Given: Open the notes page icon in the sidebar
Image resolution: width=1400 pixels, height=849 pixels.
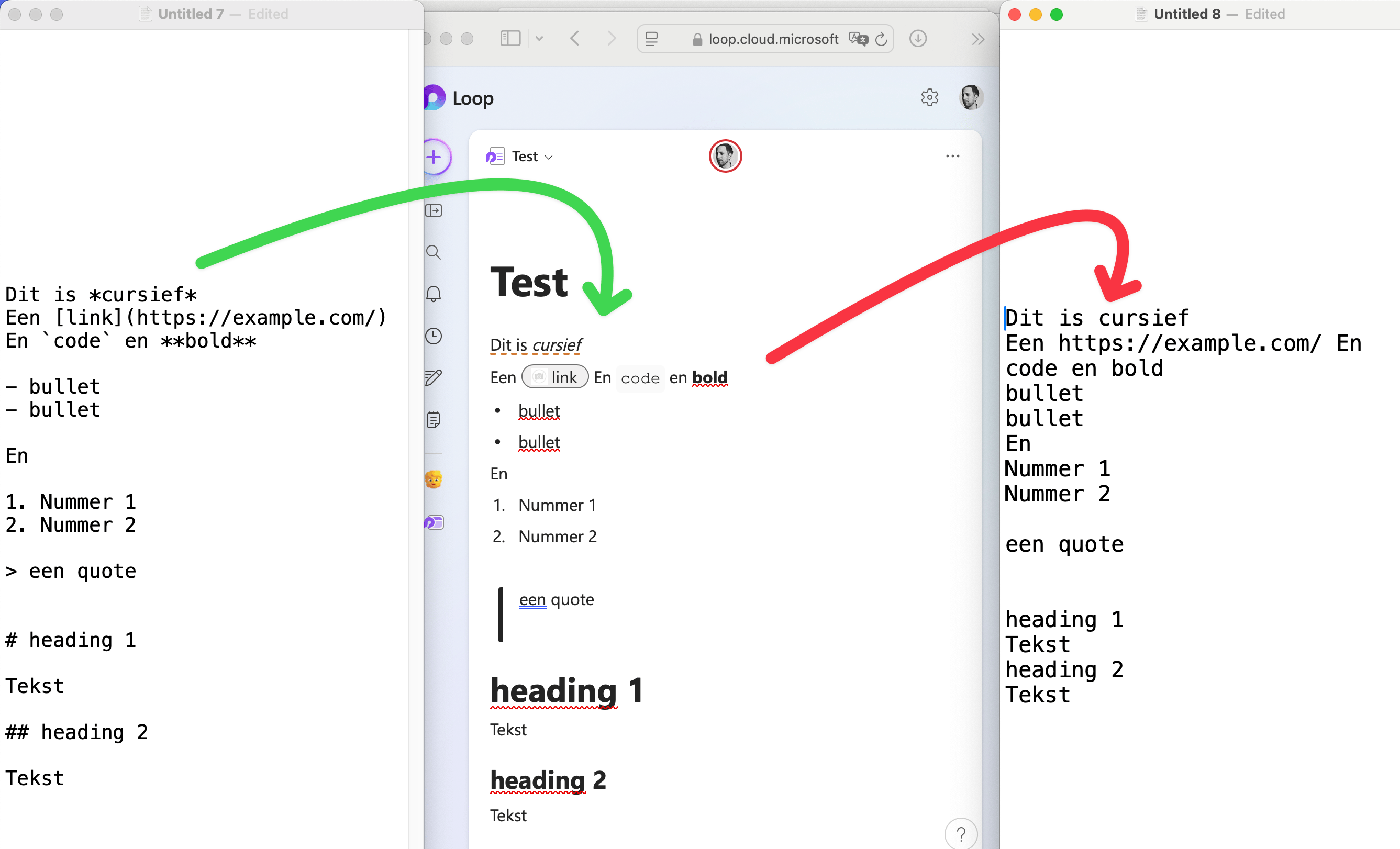Looking at the screenshot, I should click(434, 420).
